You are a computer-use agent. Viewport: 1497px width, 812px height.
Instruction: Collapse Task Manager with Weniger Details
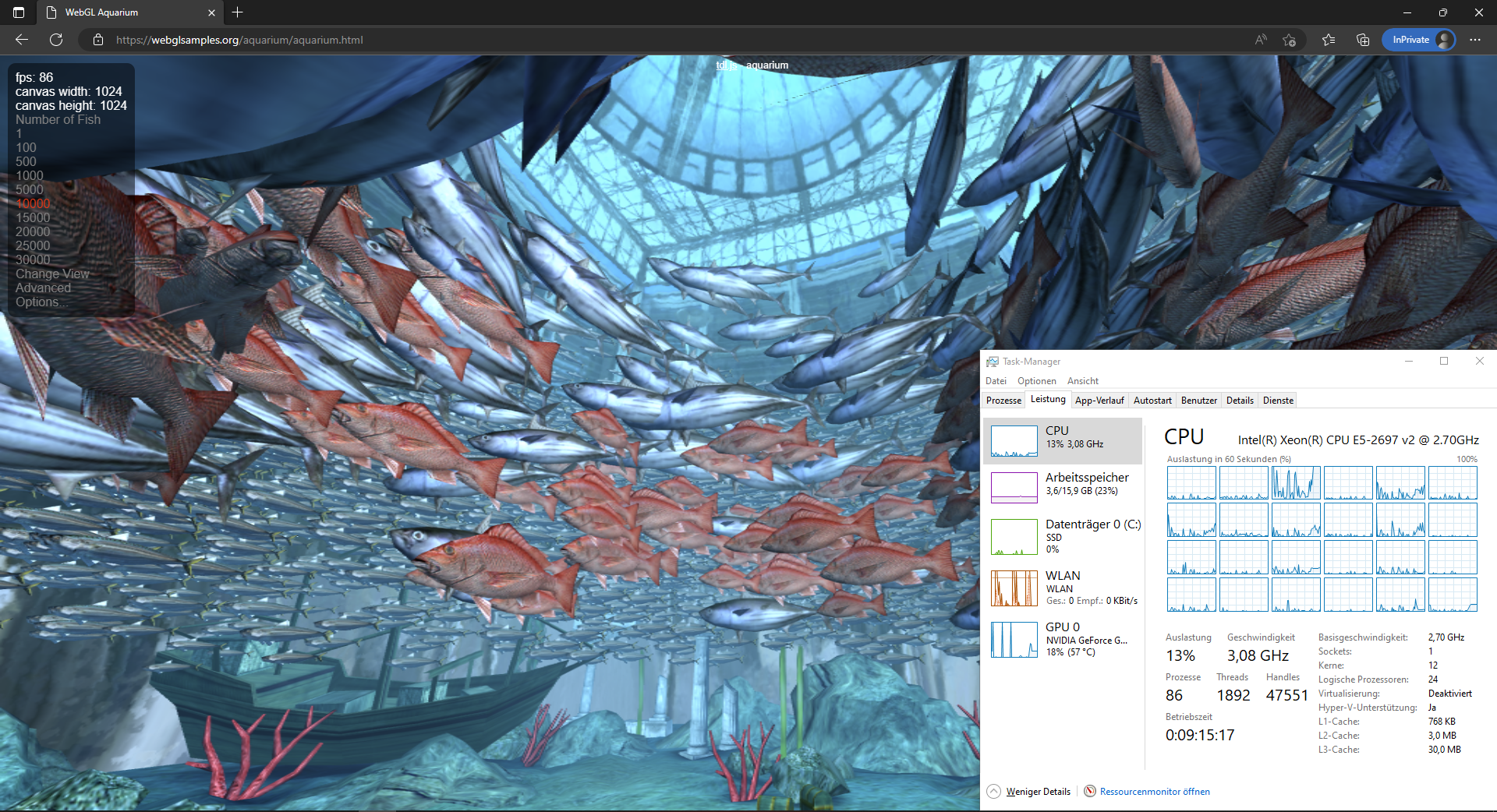1037,792
